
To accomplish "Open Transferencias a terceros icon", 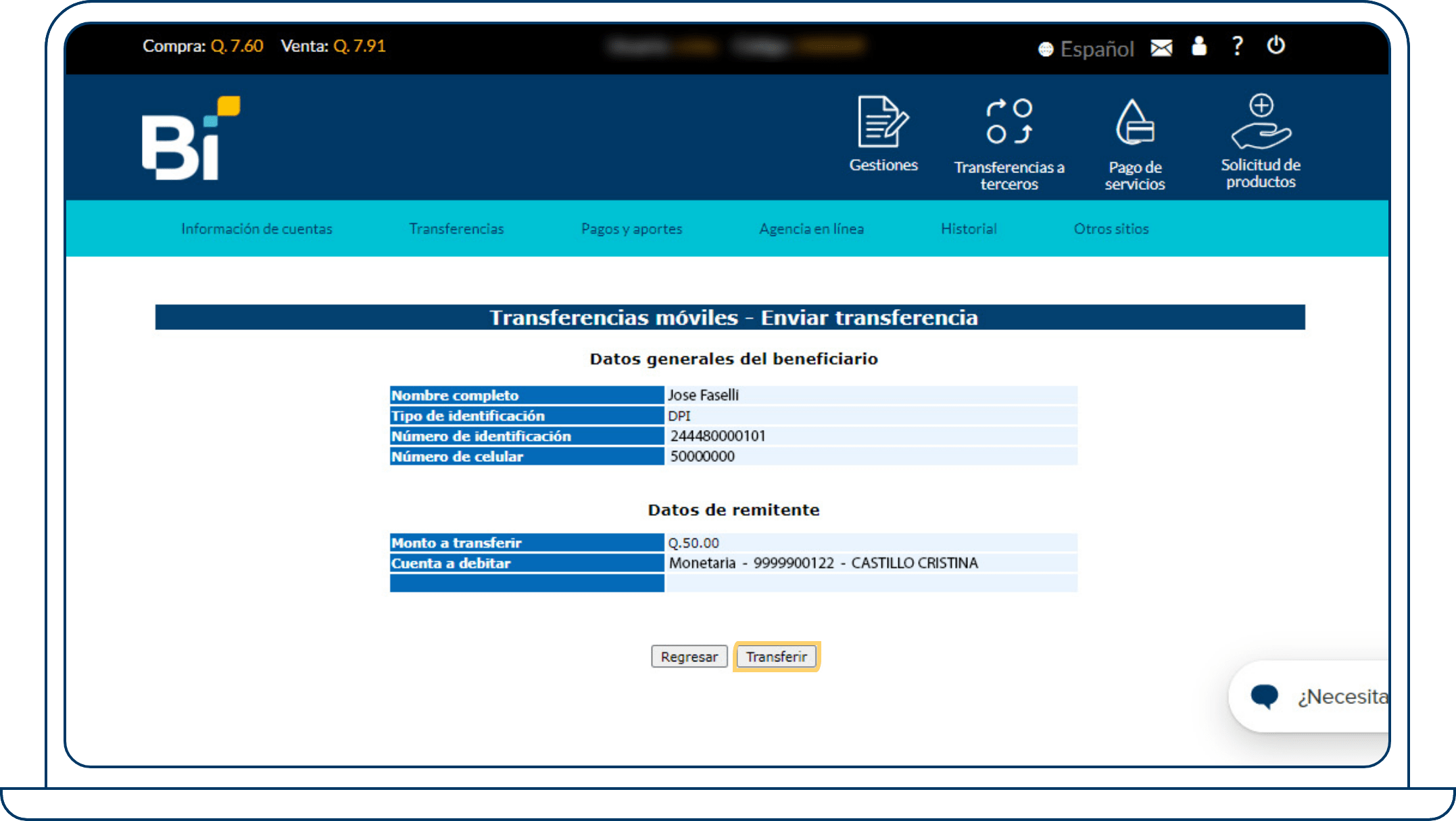I will tap(1009, 122).
